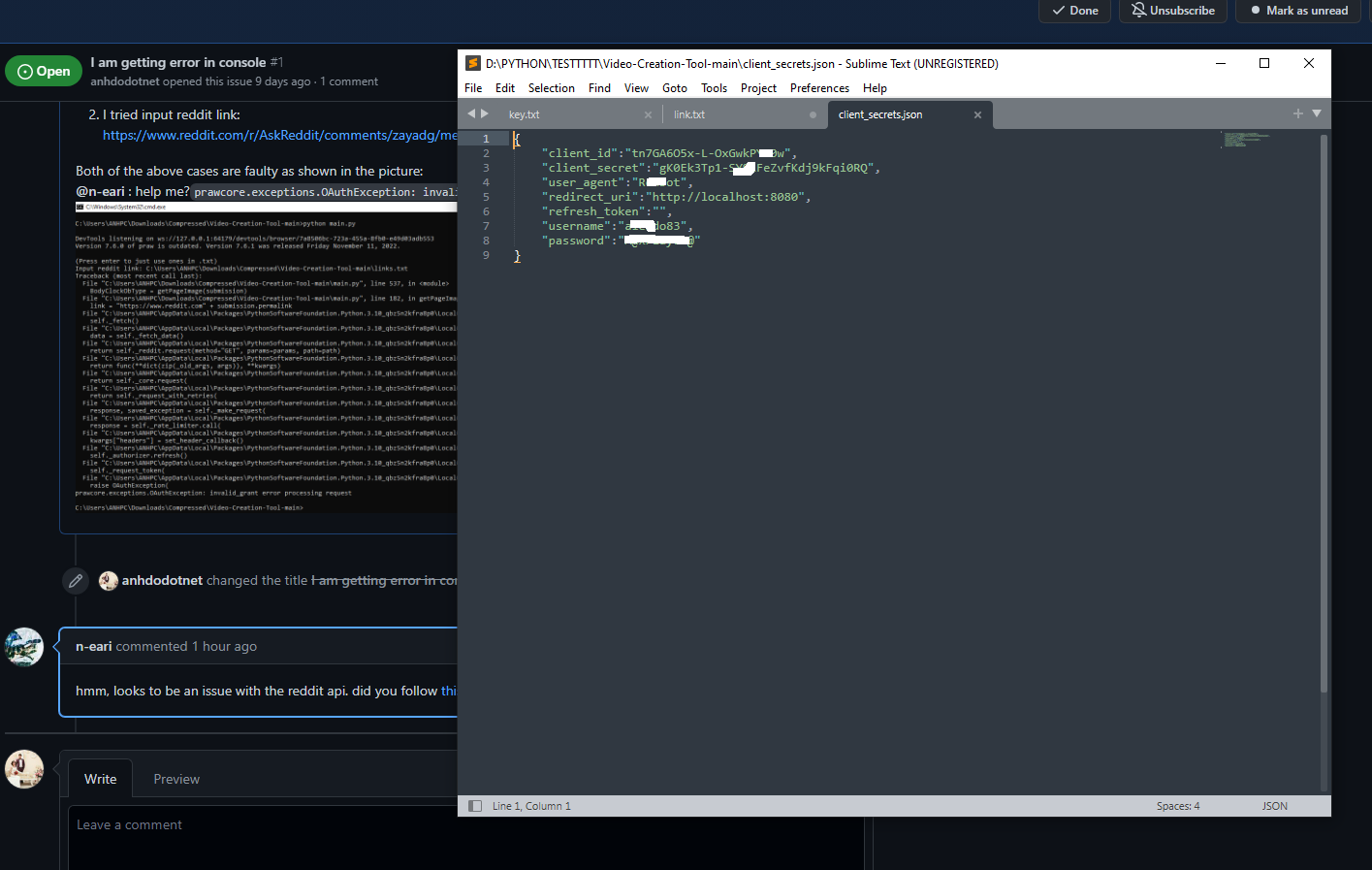Change syntax via JSON selector in status bar
Image resolution: width=1372 pixels, height=870 pixels.
tap(1275, 806)
